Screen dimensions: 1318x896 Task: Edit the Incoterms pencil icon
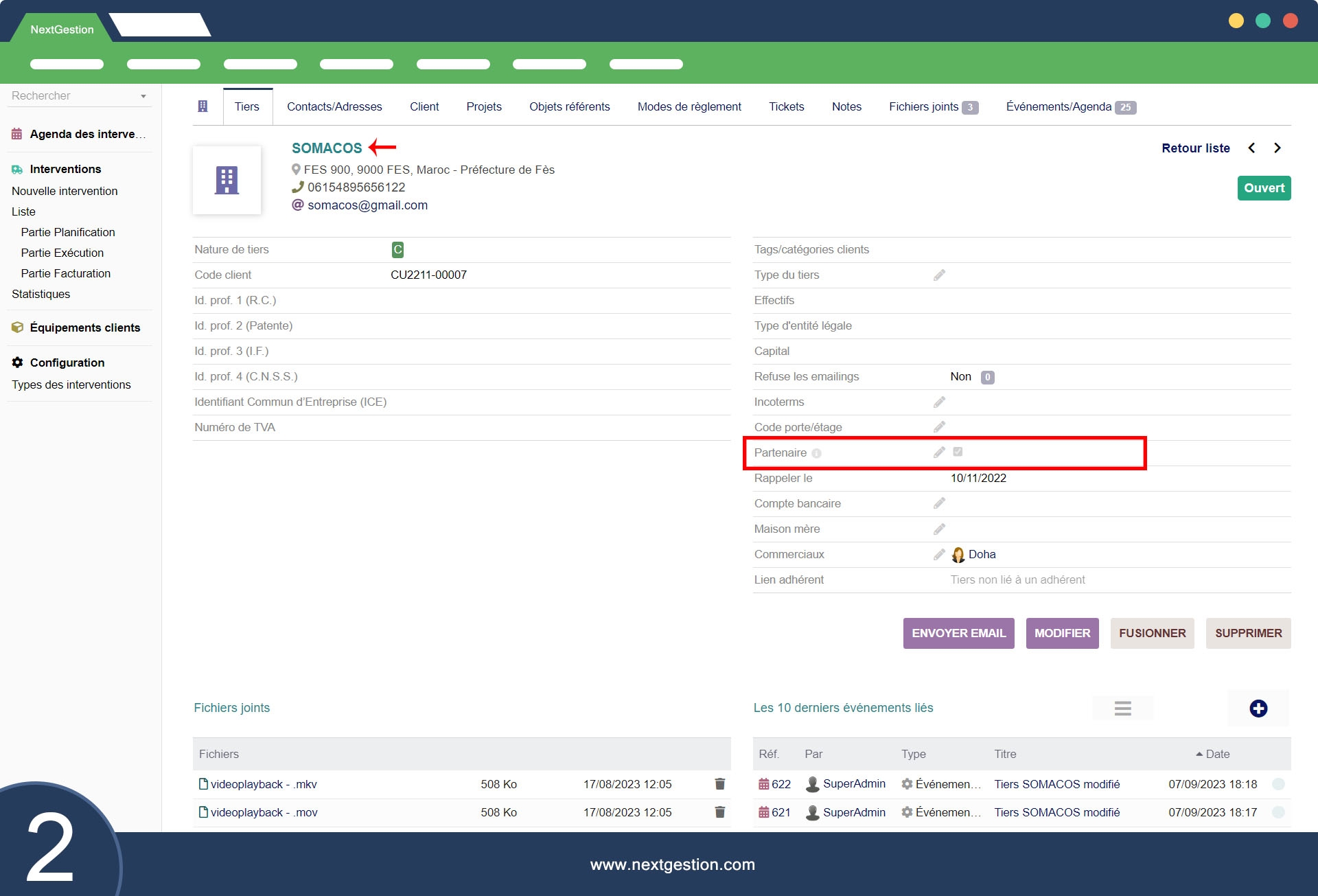(x=939, y=402)
